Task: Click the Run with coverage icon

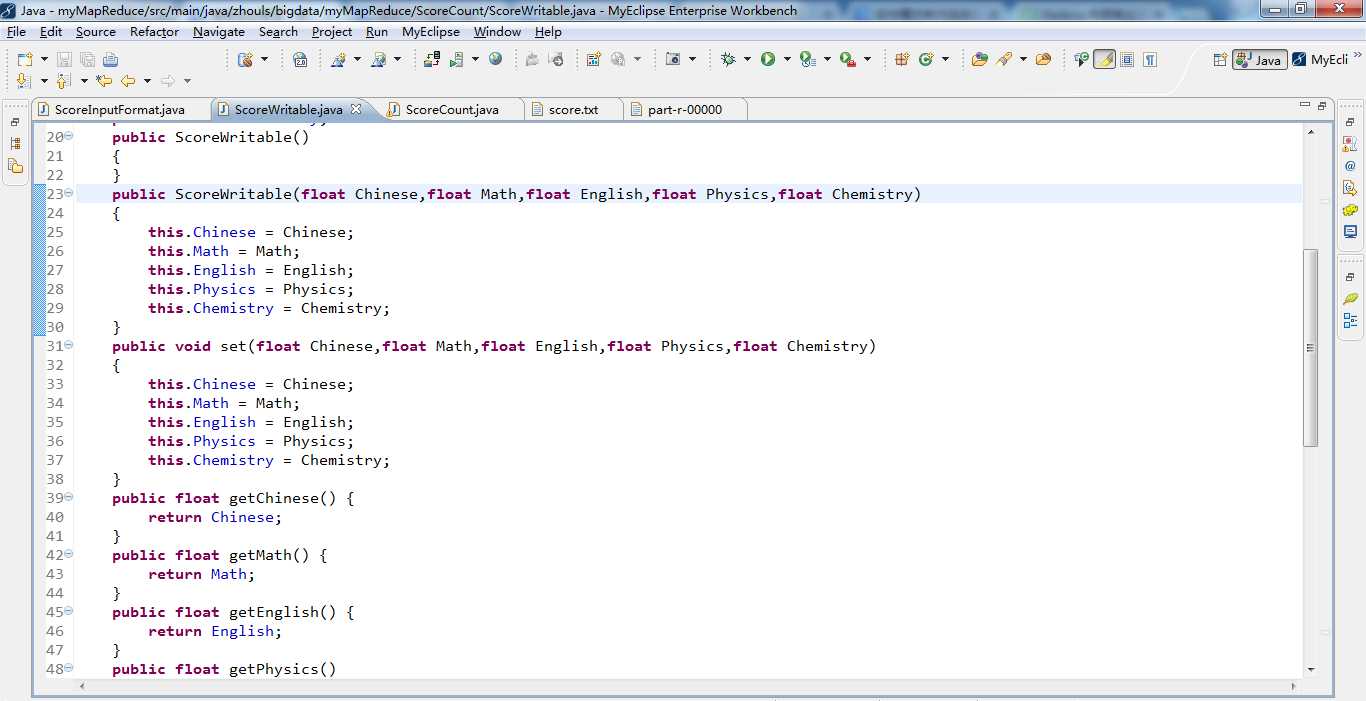Action: (808, 60)
